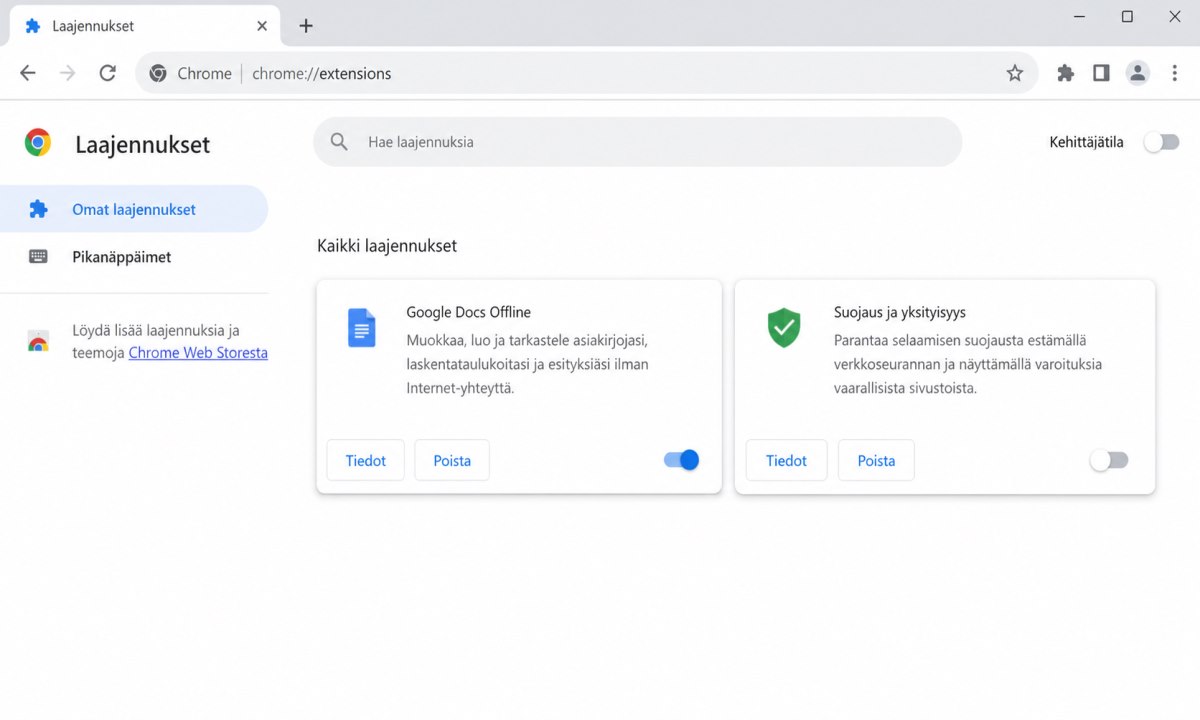Click the Google Docs Offline document icon

click(361, 328)
